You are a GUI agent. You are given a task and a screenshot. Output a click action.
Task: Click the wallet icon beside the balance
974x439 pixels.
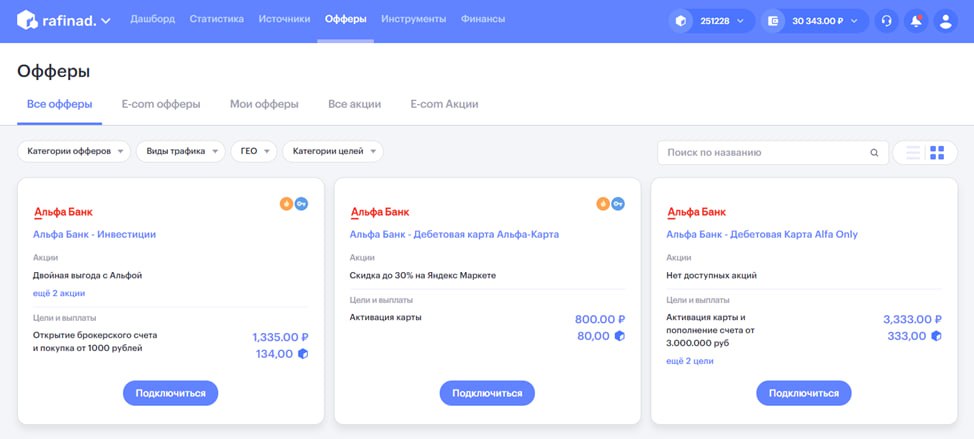pyautogui.click(x=773, y=21)
